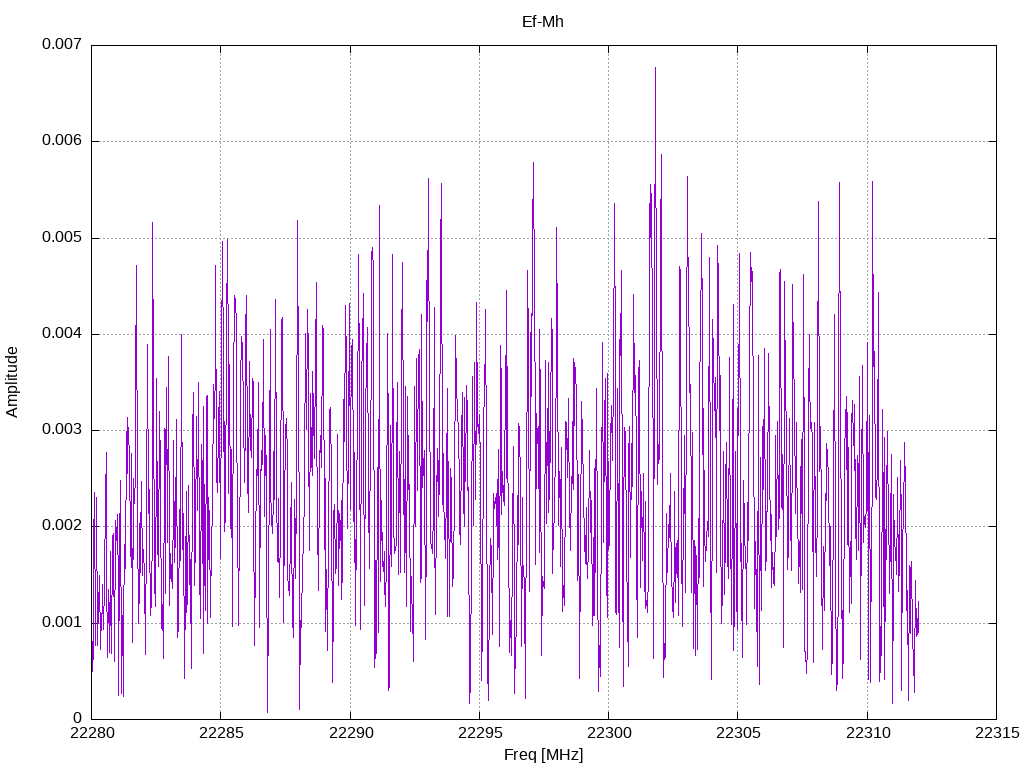Click the y-axis tick label 0.005
This screenshot has height=768, width=1024.
point(62,238)
